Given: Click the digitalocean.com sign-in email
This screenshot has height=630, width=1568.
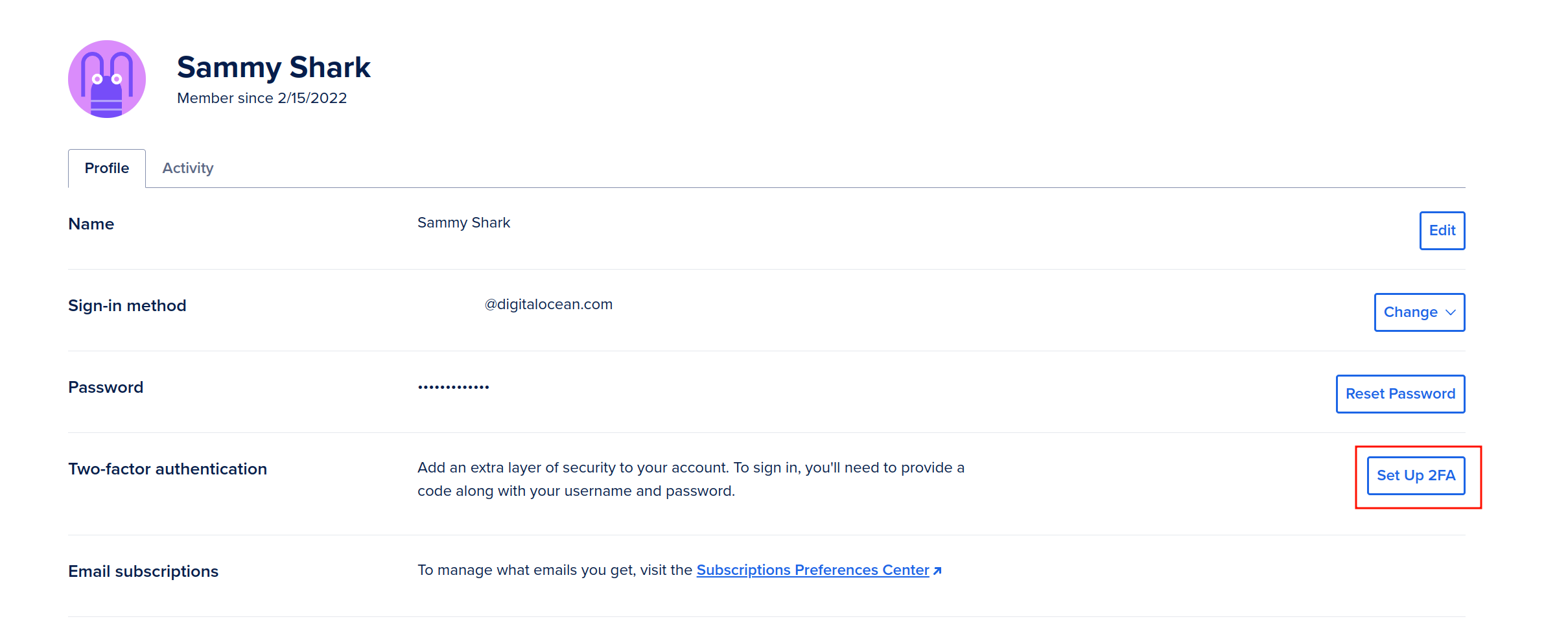Looking at the screenshot, I should click(548, 305).
